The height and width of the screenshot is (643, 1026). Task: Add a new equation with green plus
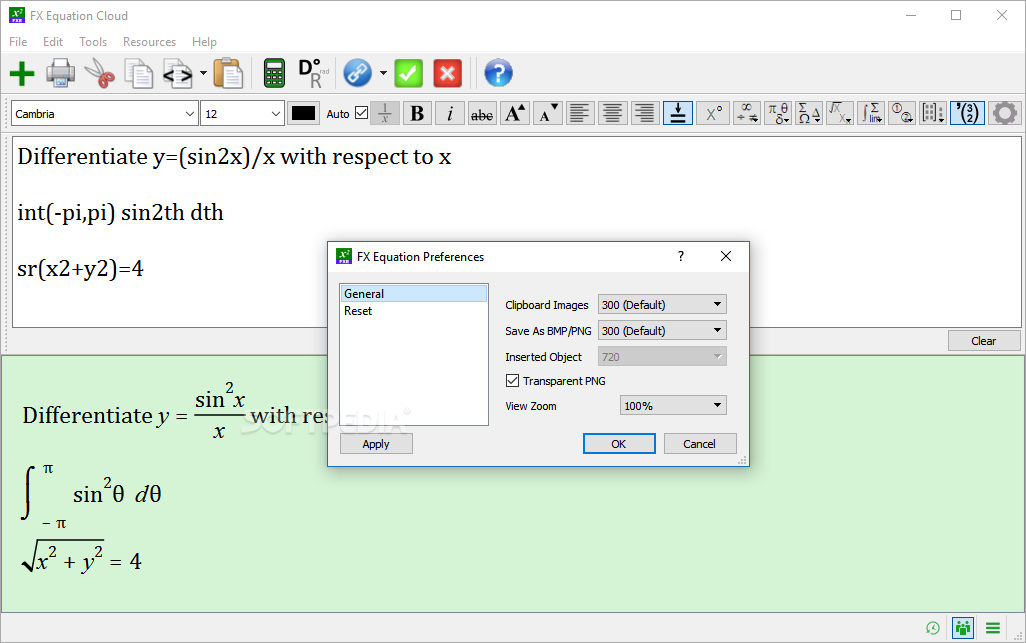click(x=22, y=73)
